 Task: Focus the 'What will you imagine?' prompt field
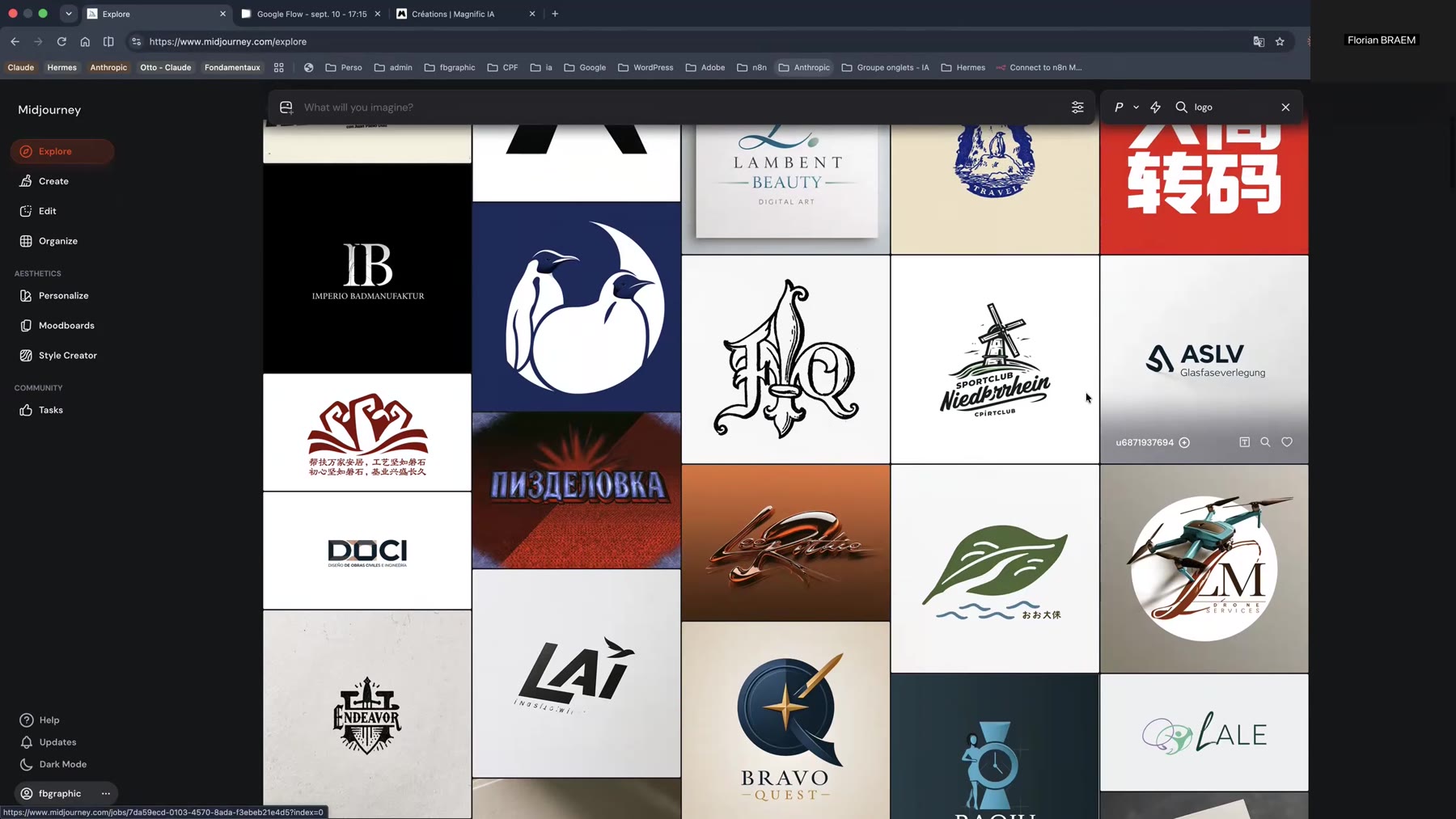click(x=681, y=108)
